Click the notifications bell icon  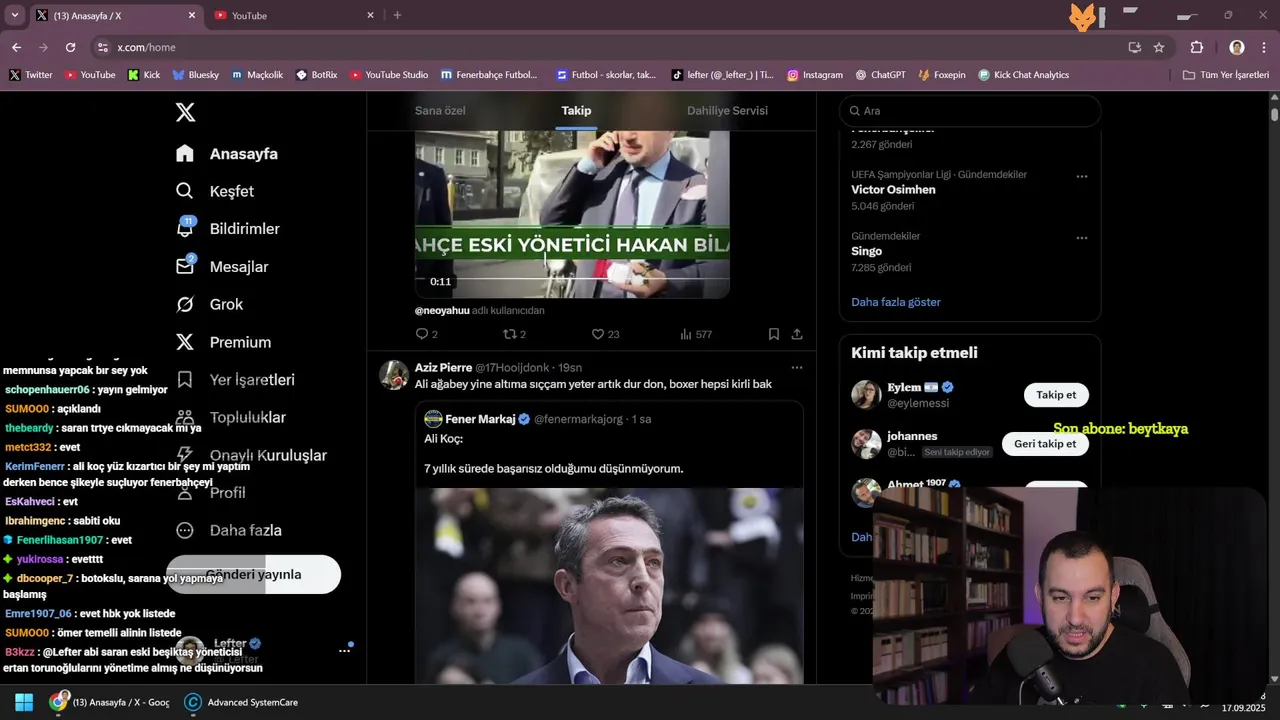[185, 229]
